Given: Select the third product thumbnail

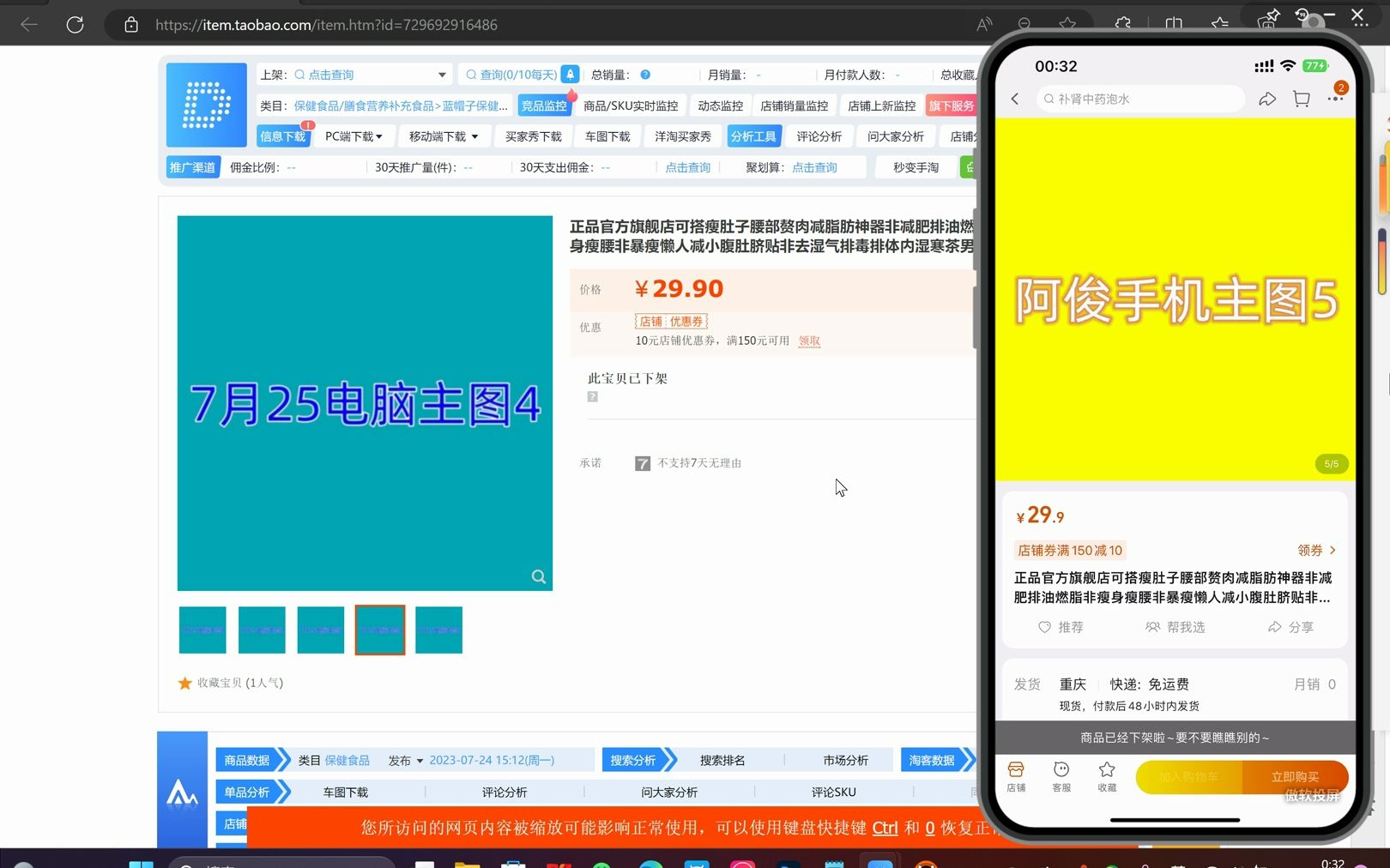Looking at the screenshot, I should [321, 630].
